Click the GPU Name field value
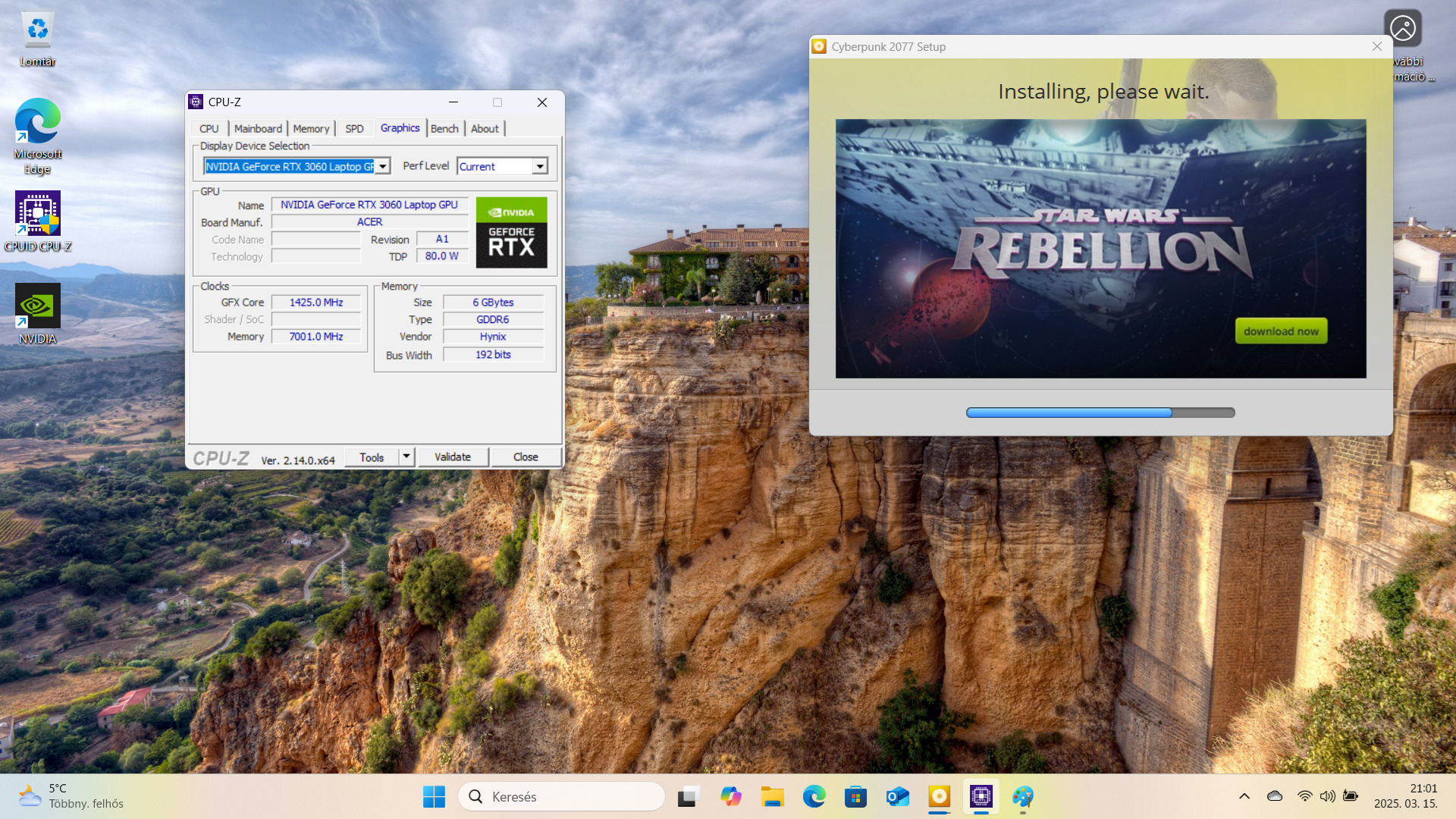The image size is (1456, 819). tap(369, 205)
